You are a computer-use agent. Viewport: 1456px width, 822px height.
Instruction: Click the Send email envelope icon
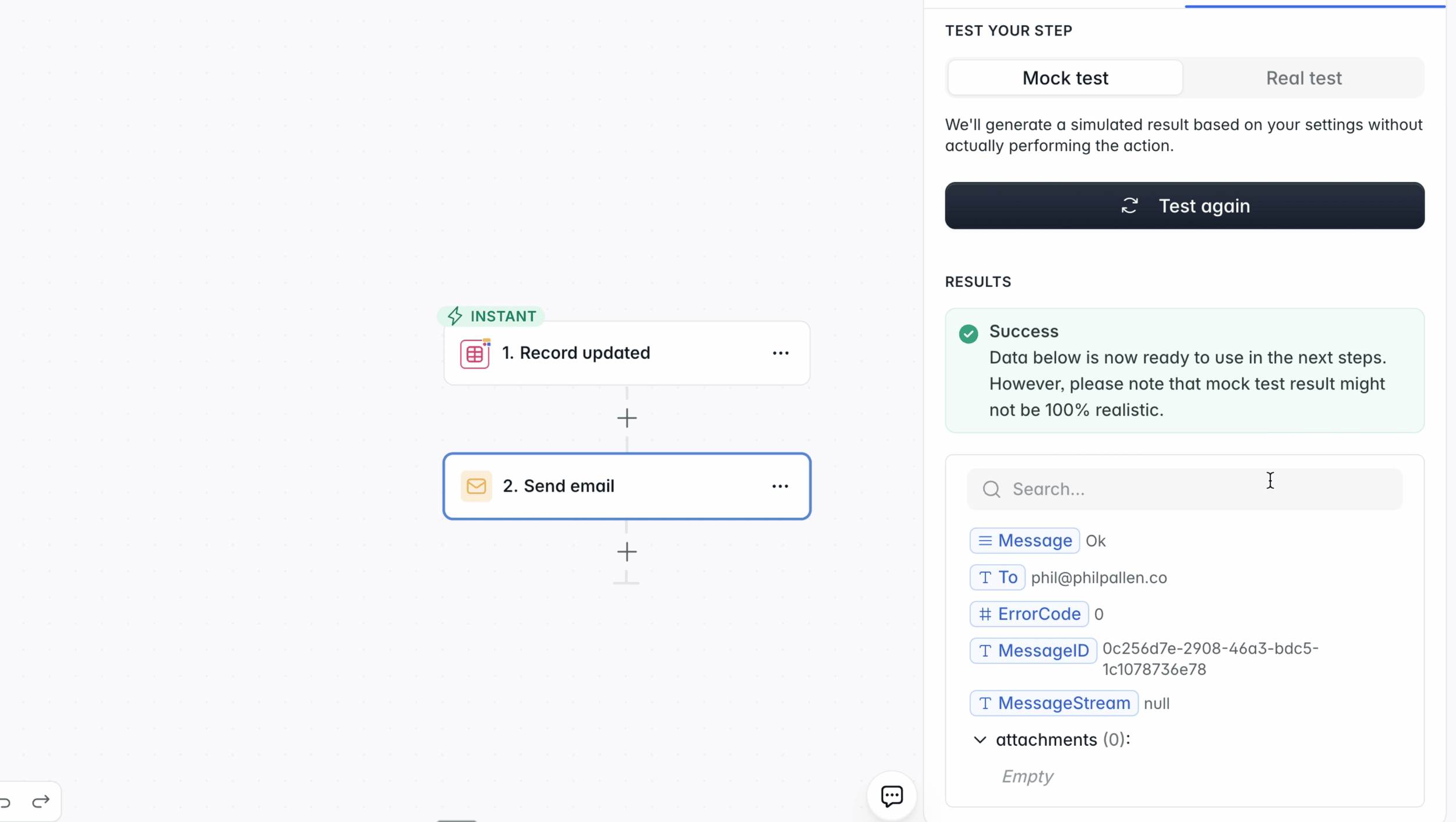pyautogui.click(x=476, y=486)
